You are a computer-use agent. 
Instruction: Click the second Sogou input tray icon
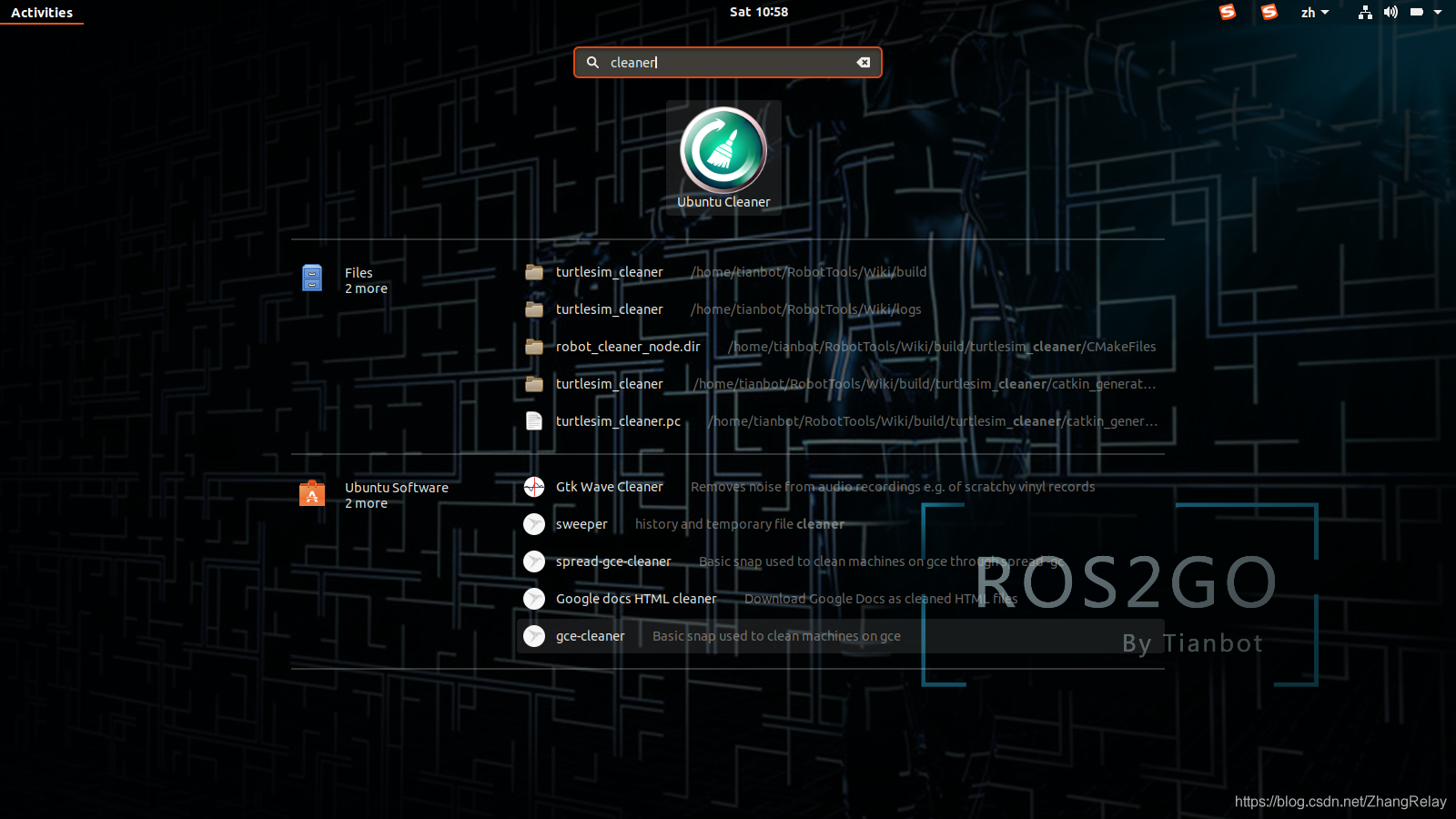point(1269,12)
